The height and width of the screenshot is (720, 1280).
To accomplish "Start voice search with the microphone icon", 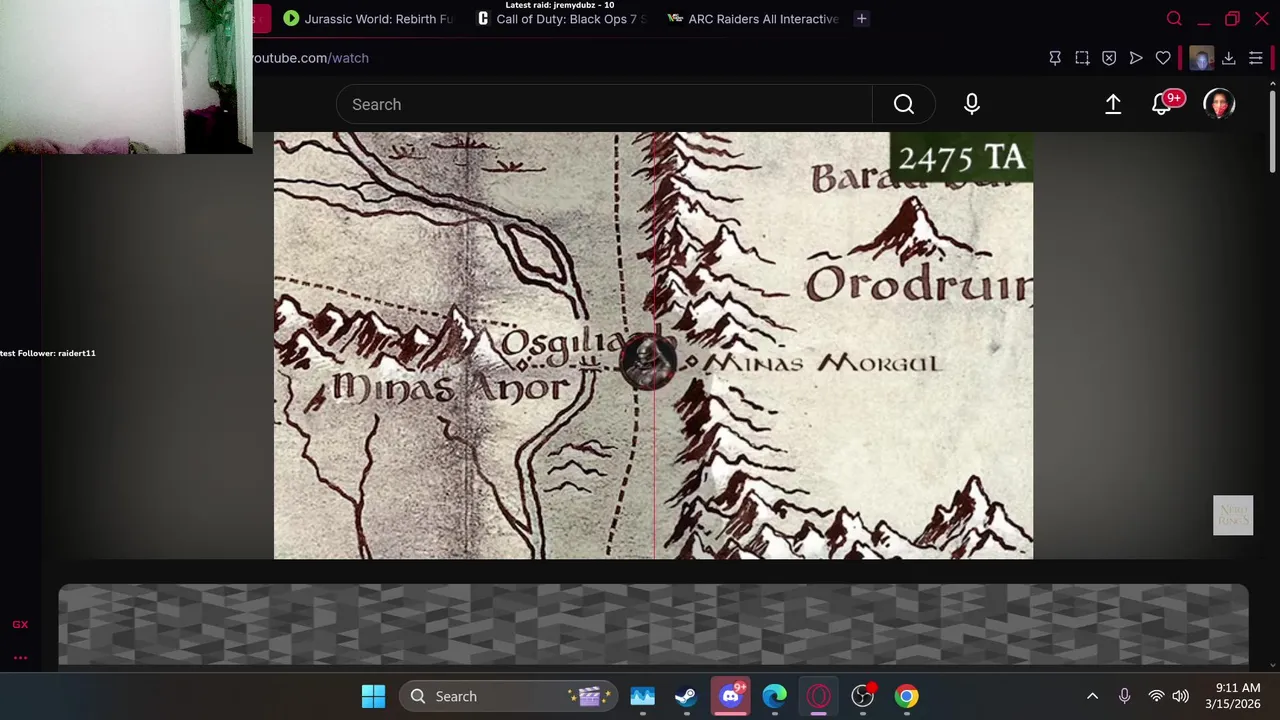I will 972,104.
